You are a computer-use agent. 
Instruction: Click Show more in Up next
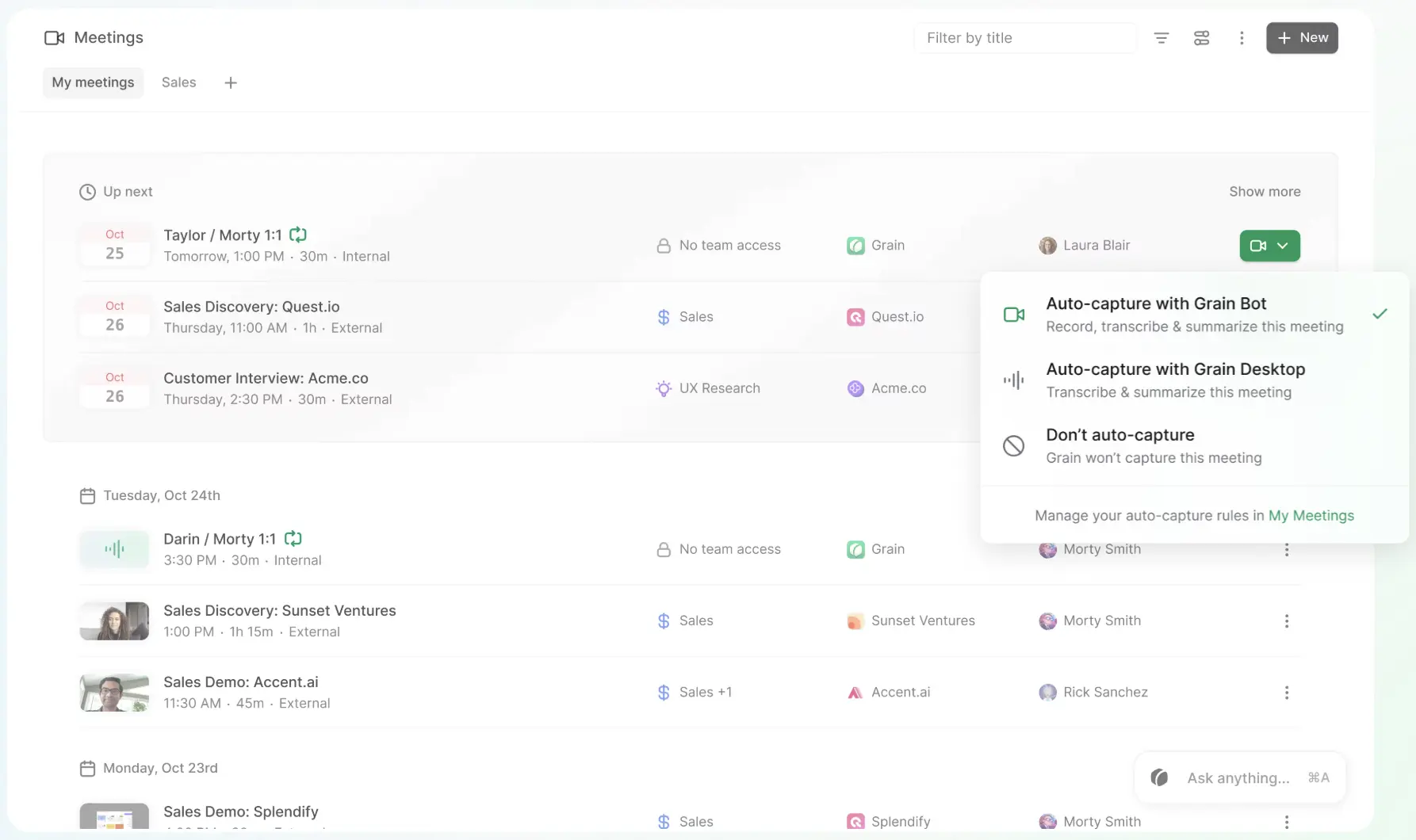tap(1265, 192)
